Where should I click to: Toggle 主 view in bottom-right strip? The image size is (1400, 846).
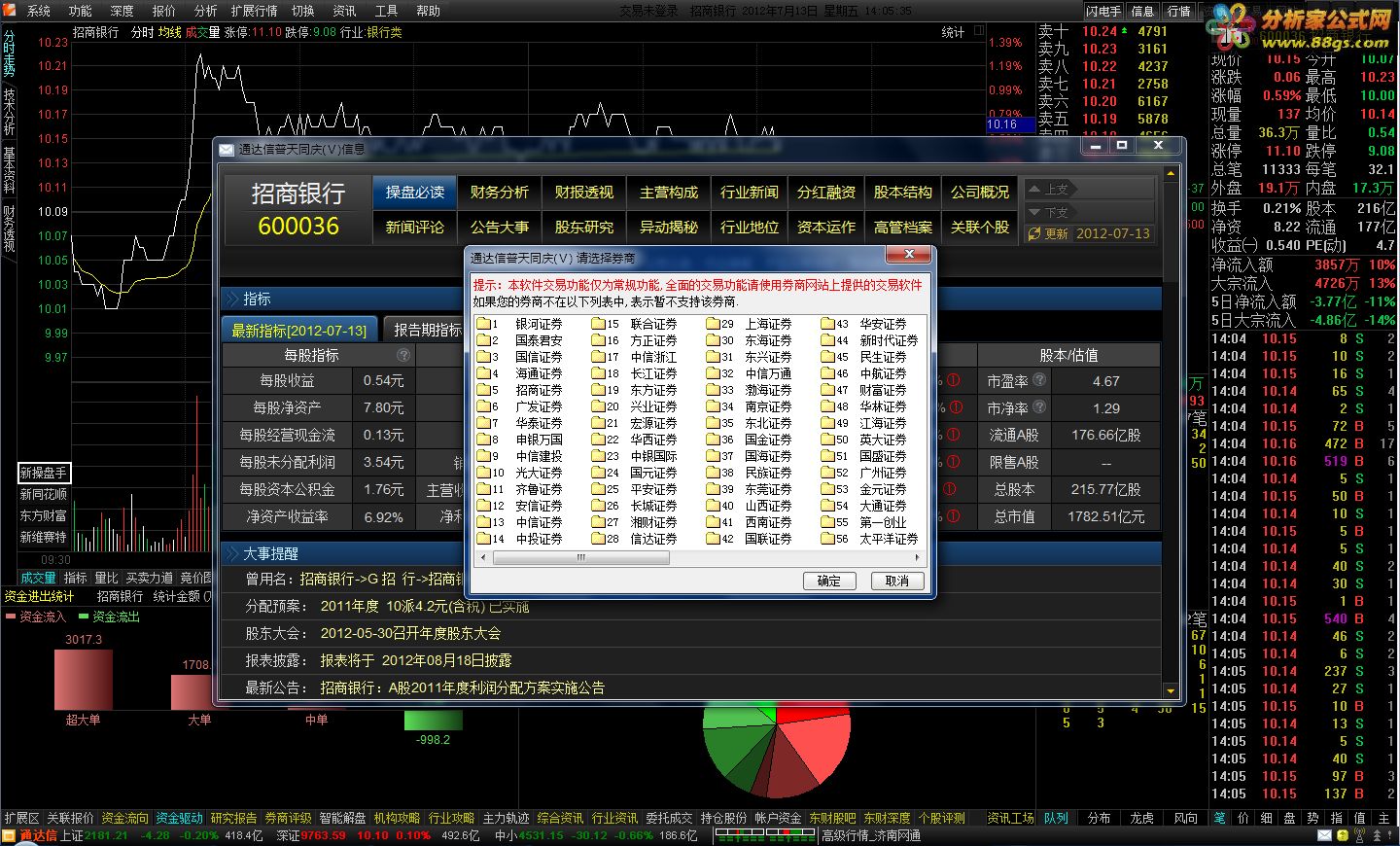(1384, 819)
